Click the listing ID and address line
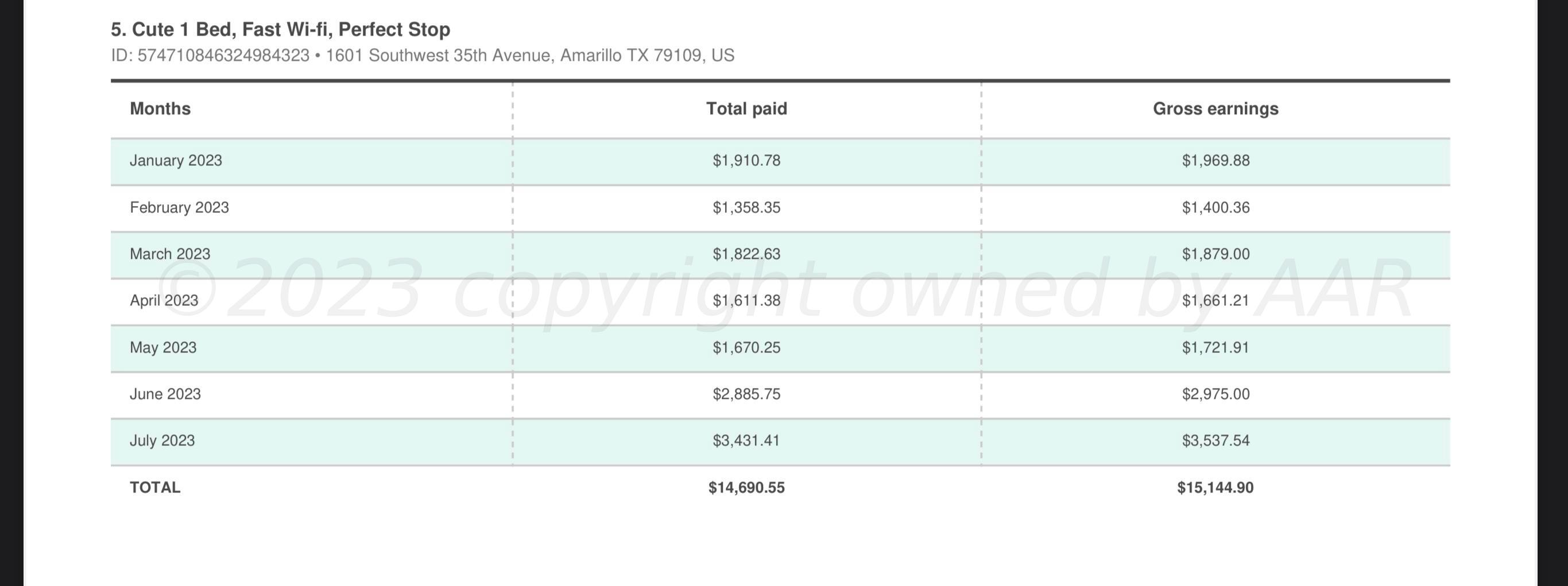1568x586 pixels. (x=423, y=55)
